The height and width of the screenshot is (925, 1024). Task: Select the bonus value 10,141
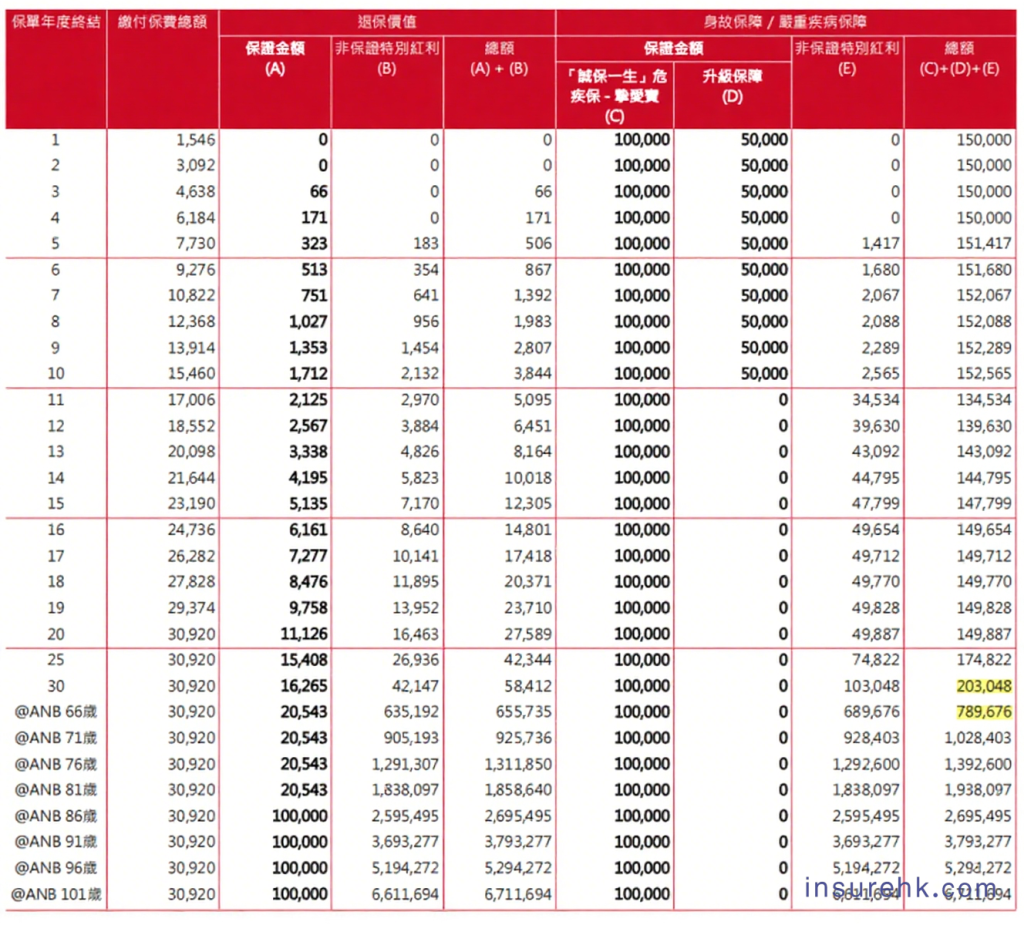pos(416,556)
